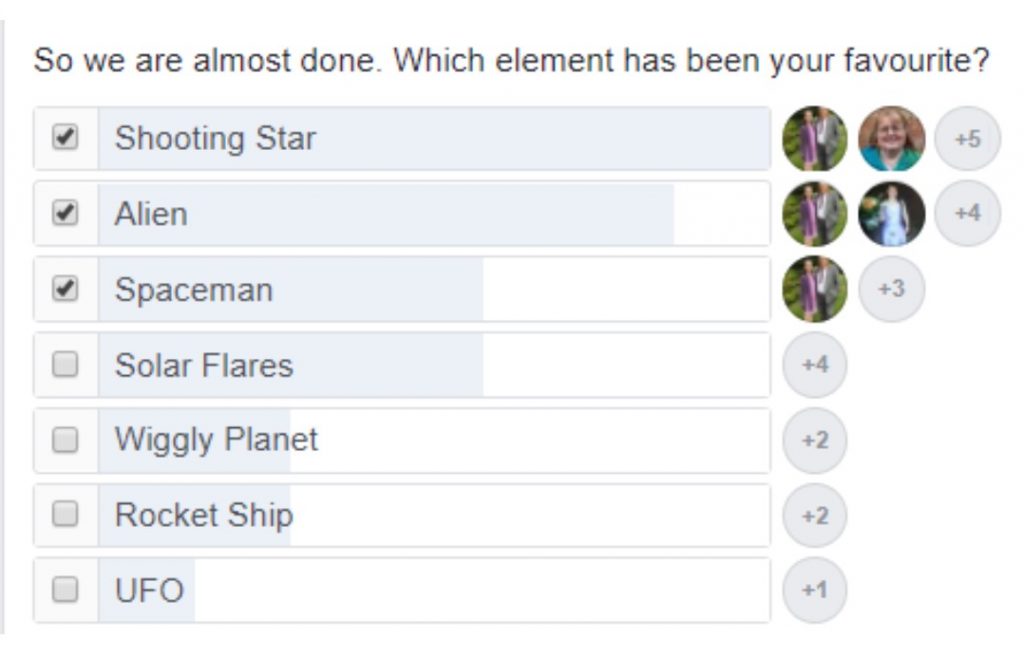Open the +2 voters list for Wiggly Planet
The height and width of the screenshot is (657, 1024).
[815, 440]
